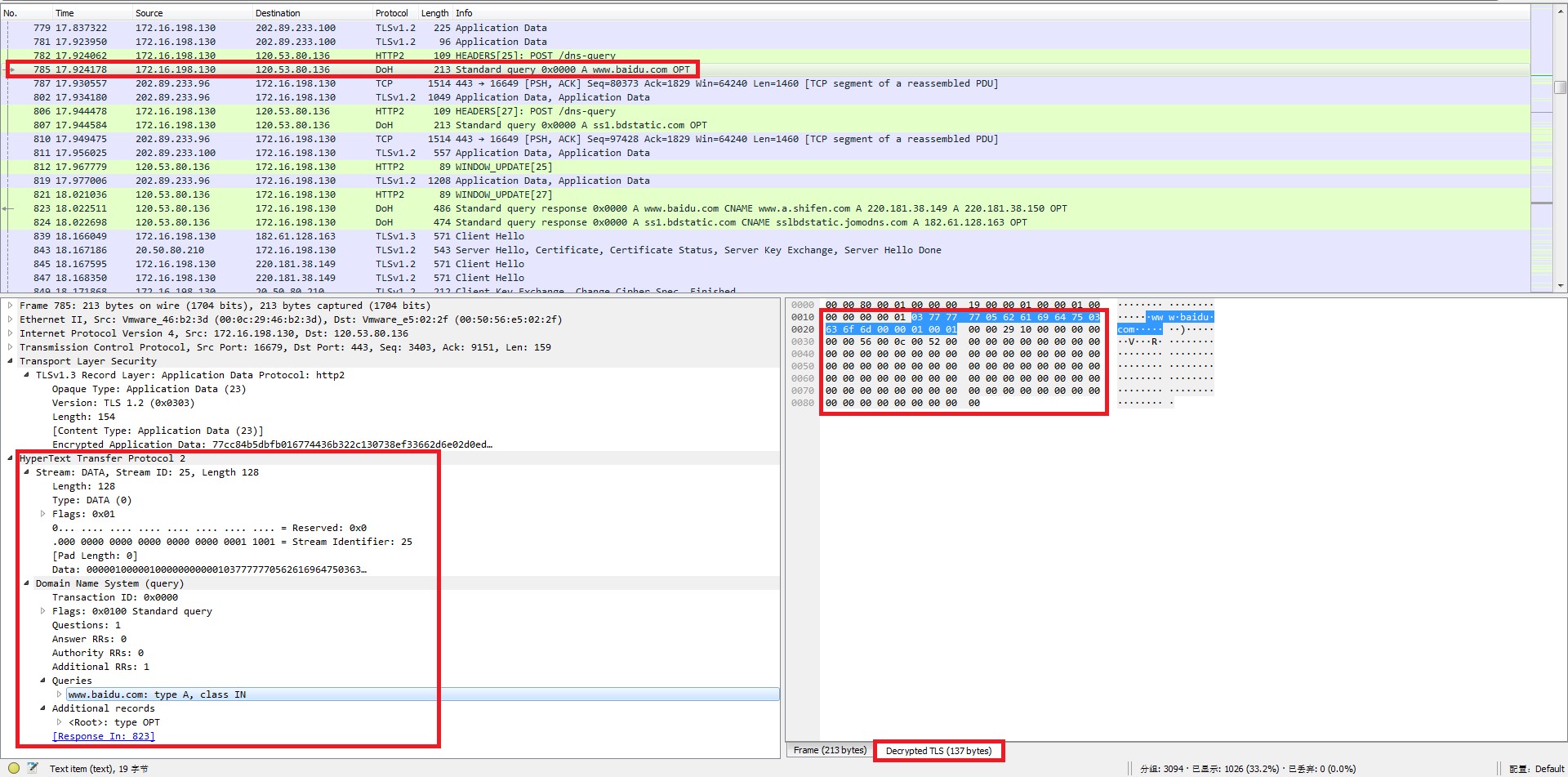This screenshot has height=777, width=1568.
Task: Open expert information via status bar circle icon
Action: [14, 768]
